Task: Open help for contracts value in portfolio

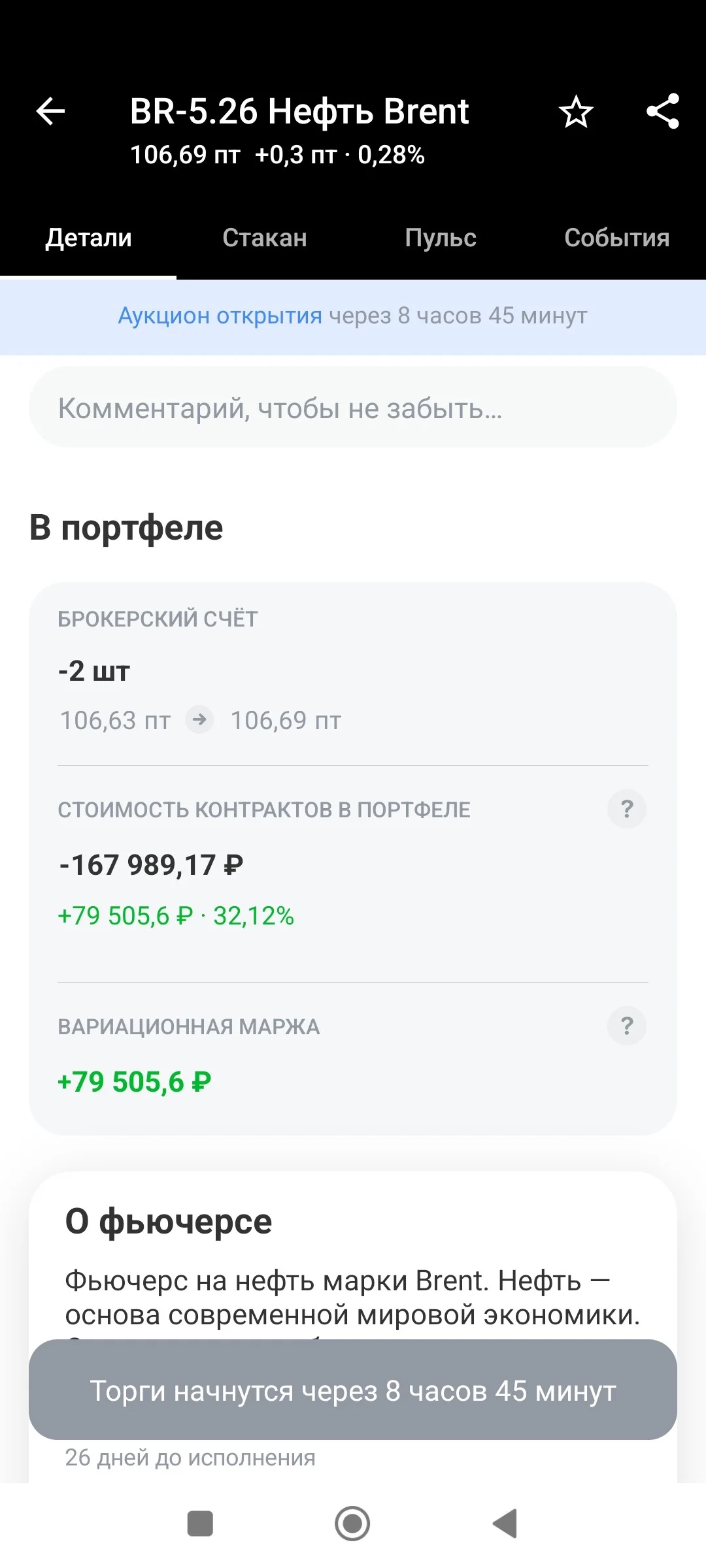Action: point(627,809)
